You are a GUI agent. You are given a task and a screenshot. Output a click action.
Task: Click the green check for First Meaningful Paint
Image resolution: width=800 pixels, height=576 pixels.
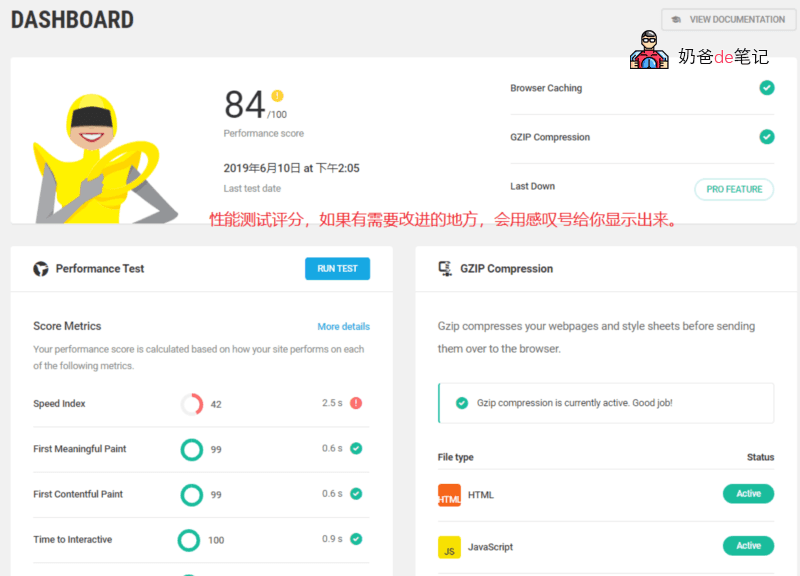(356, 449)
